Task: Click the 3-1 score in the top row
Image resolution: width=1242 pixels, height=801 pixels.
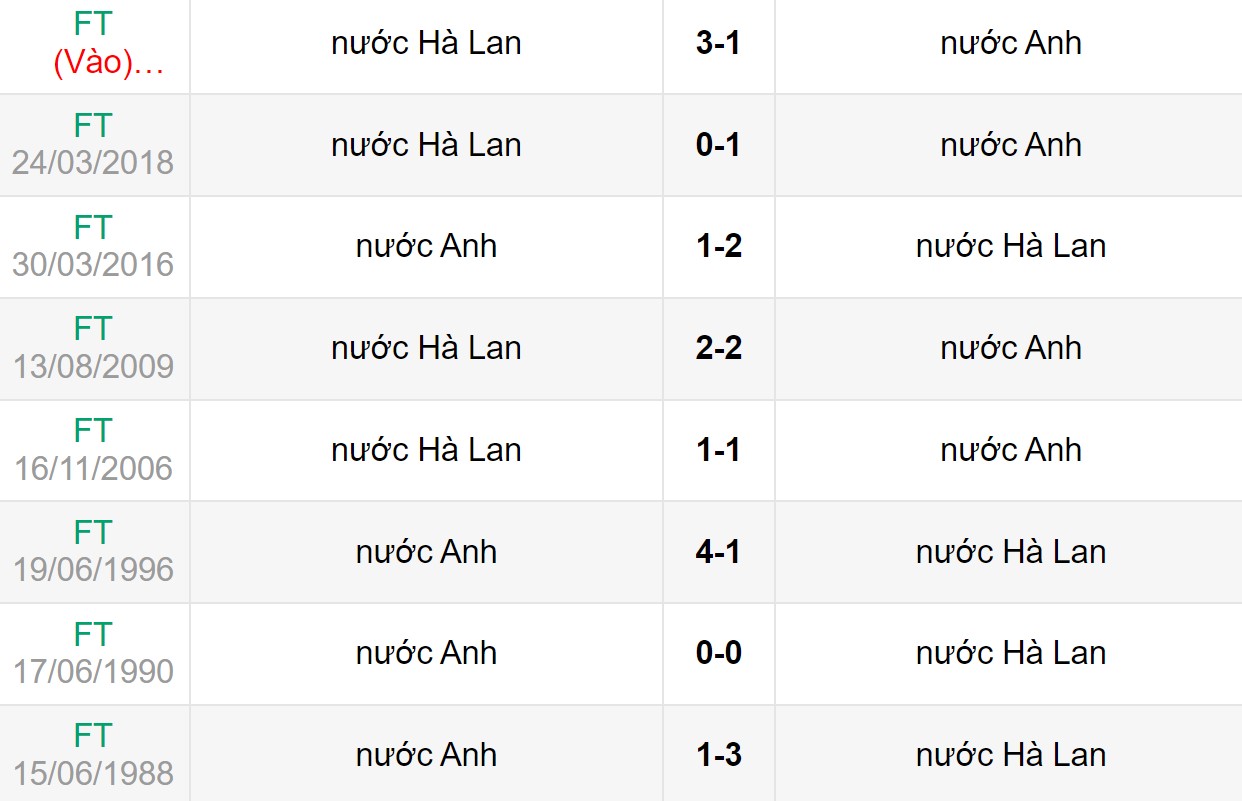Action: point(718,43)
